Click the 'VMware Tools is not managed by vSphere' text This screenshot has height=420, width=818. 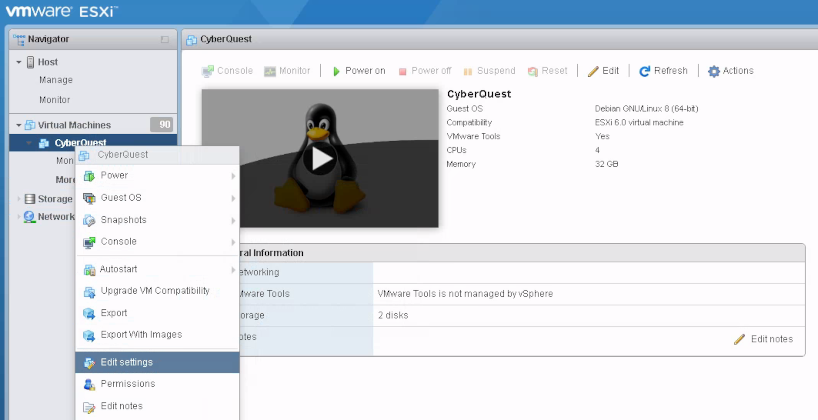[465, 294]
